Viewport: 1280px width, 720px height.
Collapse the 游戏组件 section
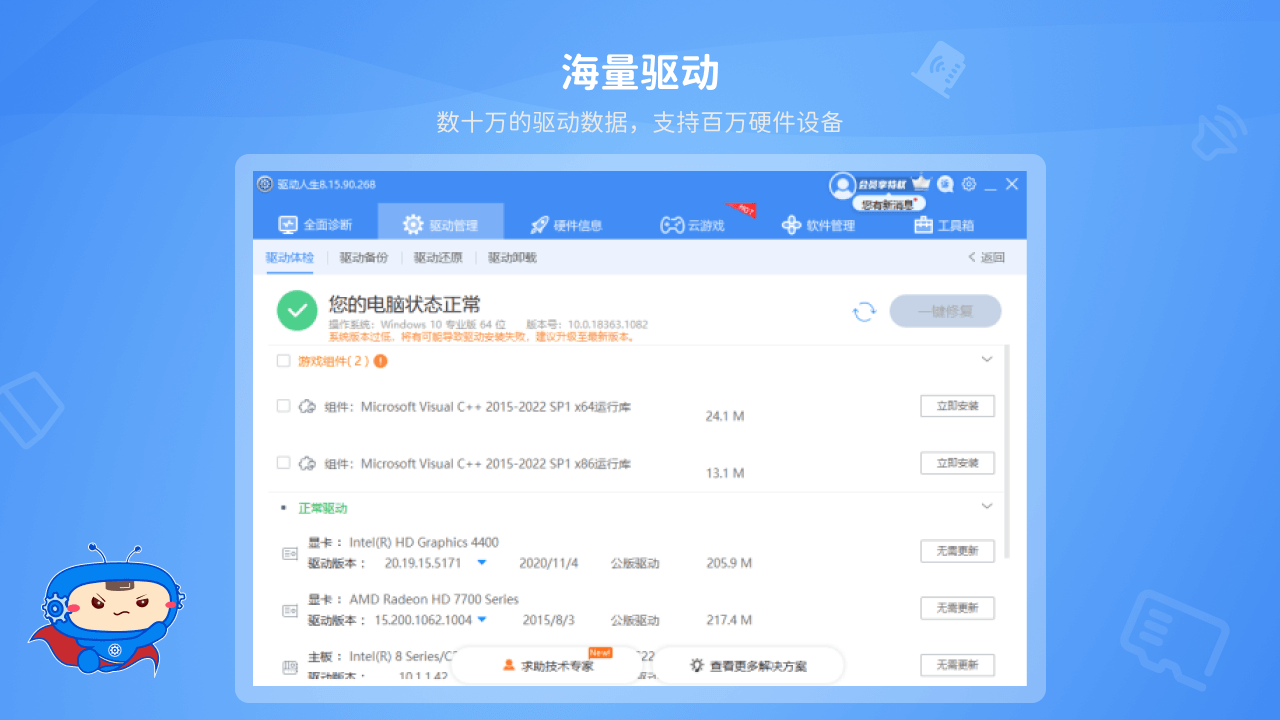[x=986, y=358]
